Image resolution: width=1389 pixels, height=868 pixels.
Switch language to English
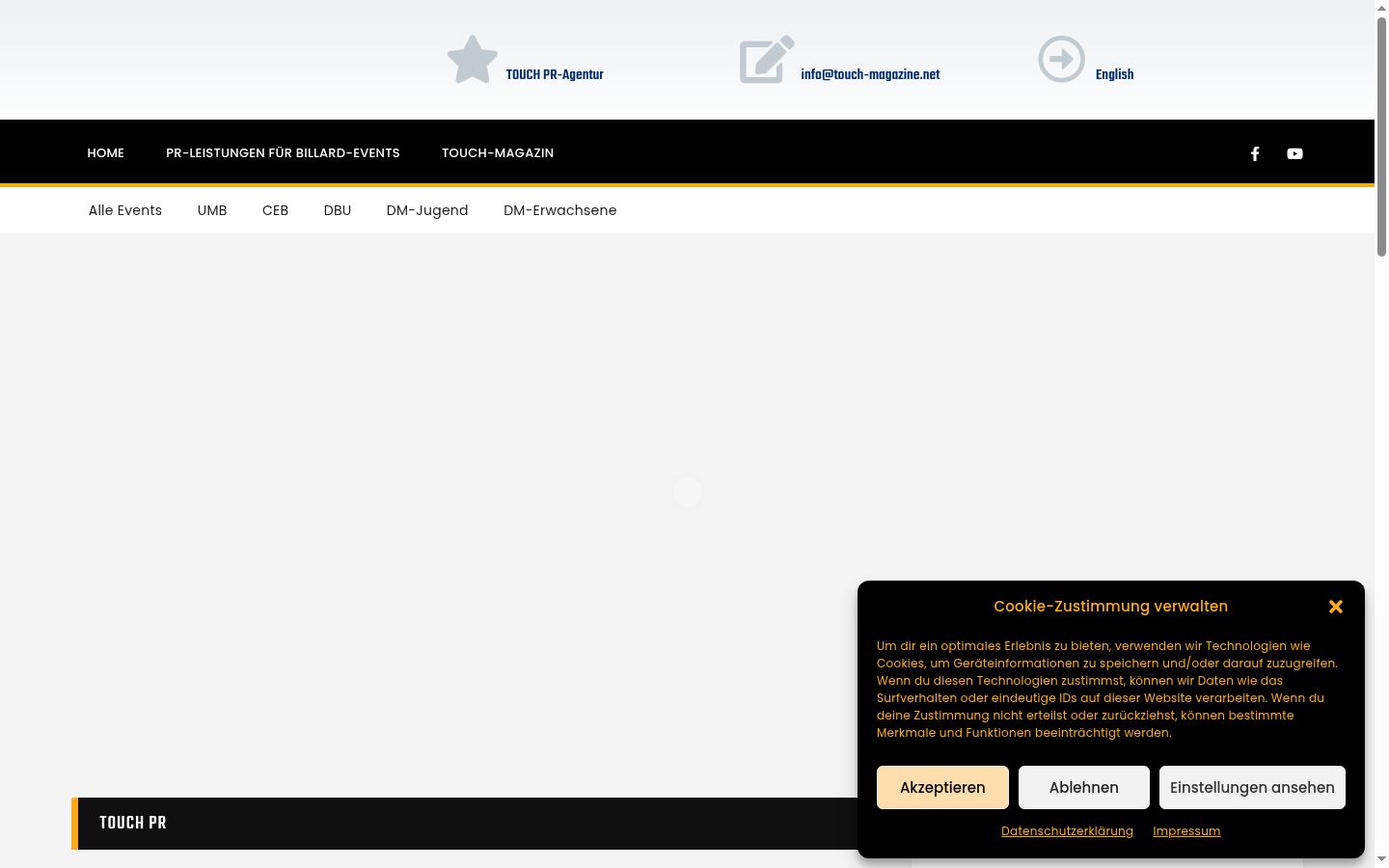(1114, 74)
